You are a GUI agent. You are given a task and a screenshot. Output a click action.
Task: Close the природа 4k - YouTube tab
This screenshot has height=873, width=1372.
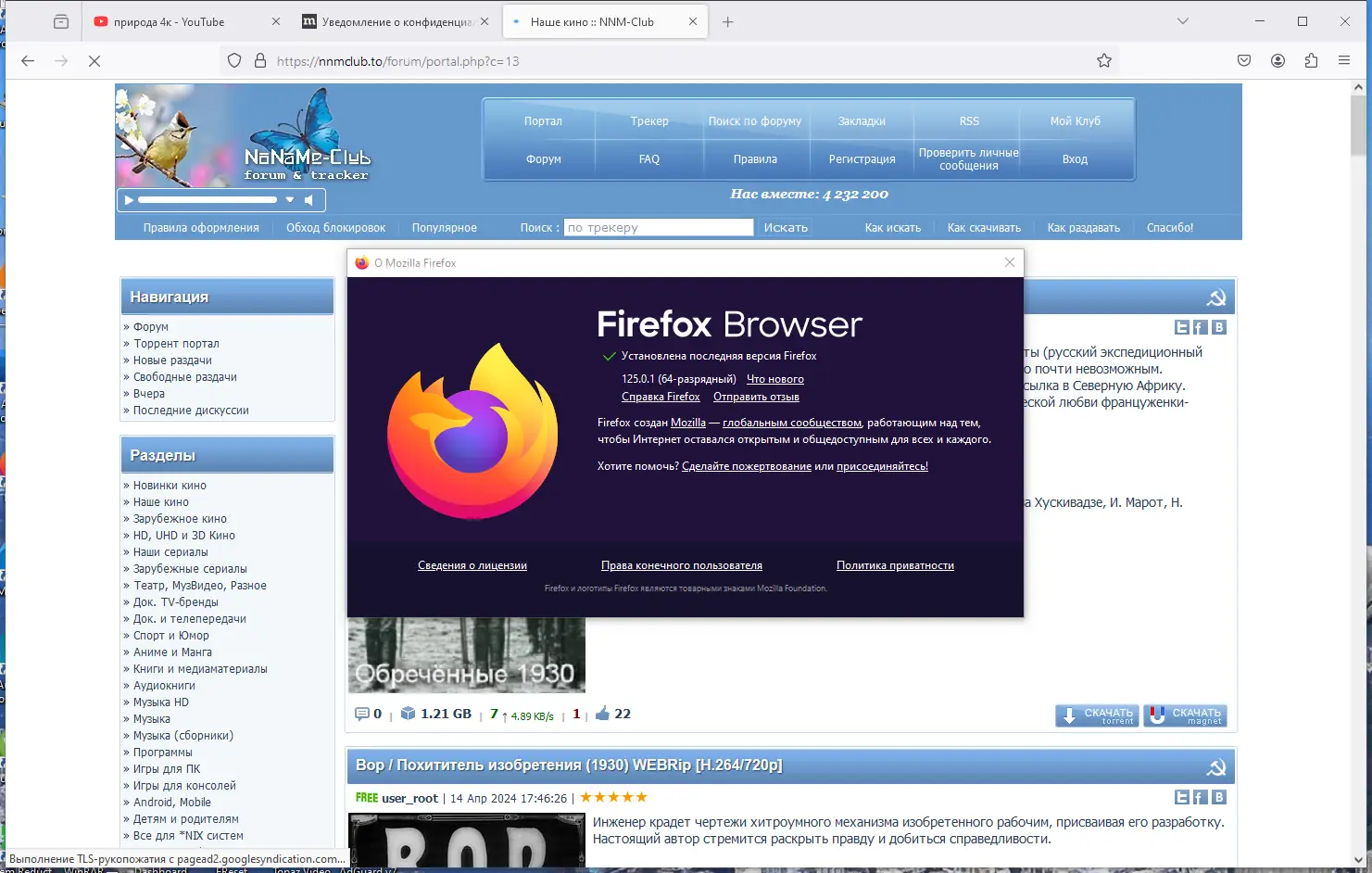coord(276,22)
